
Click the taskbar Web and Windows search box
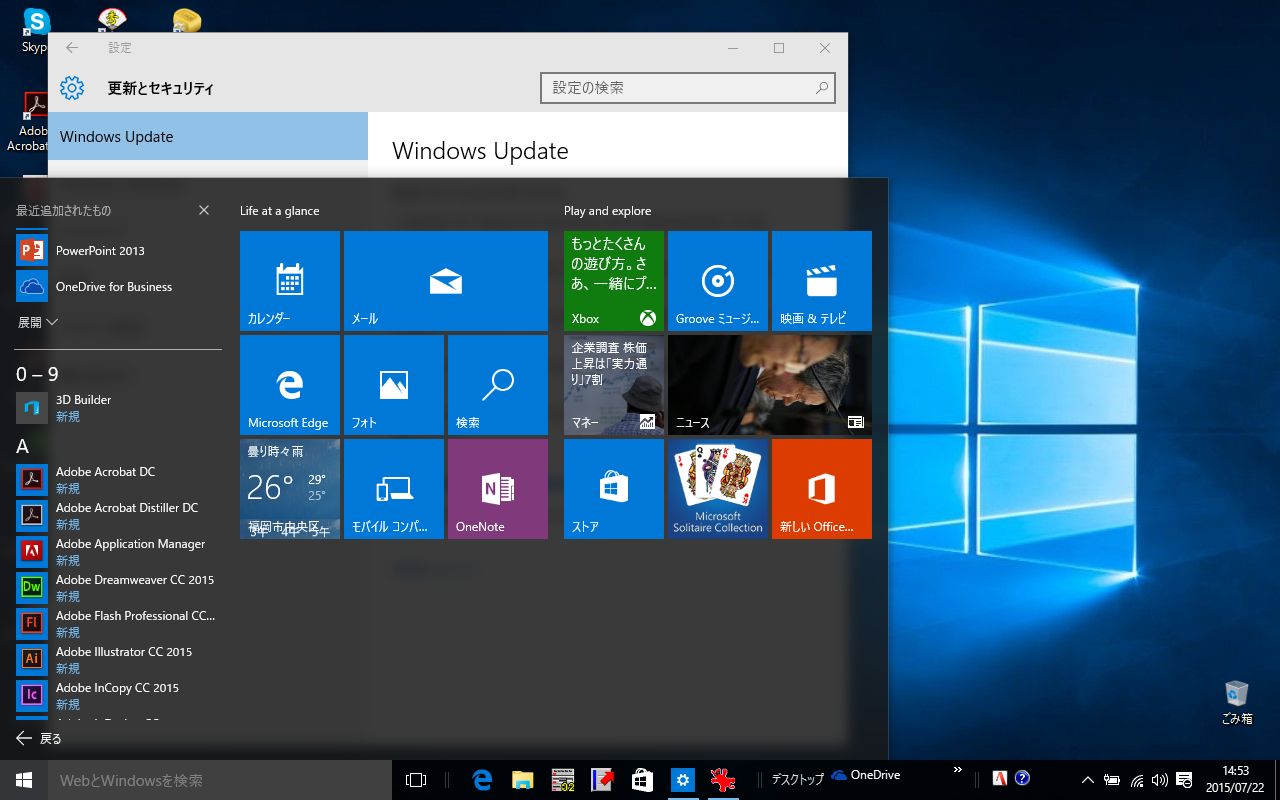(220, 780)
